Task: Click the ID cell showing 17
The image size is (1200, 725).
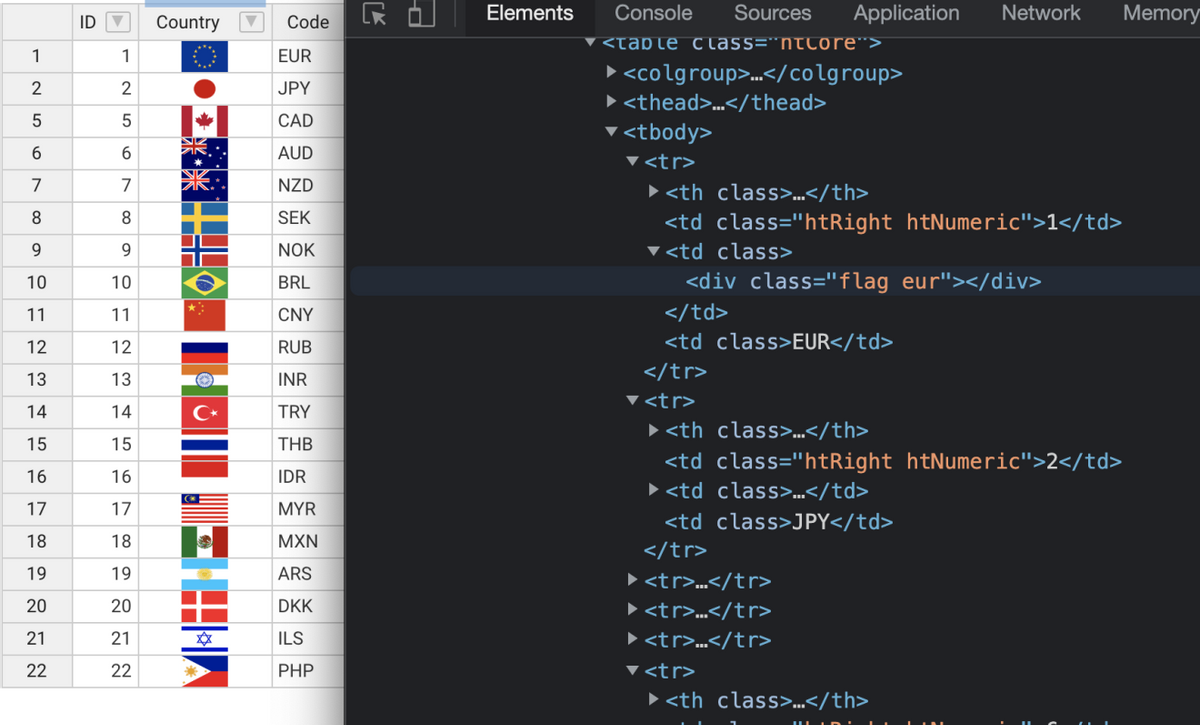Action: (105, 509)
